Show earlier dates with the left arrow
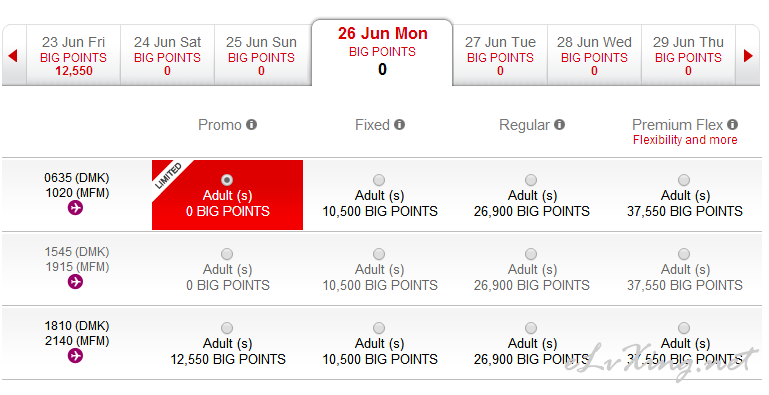769x395 pixels. (13, 55)
